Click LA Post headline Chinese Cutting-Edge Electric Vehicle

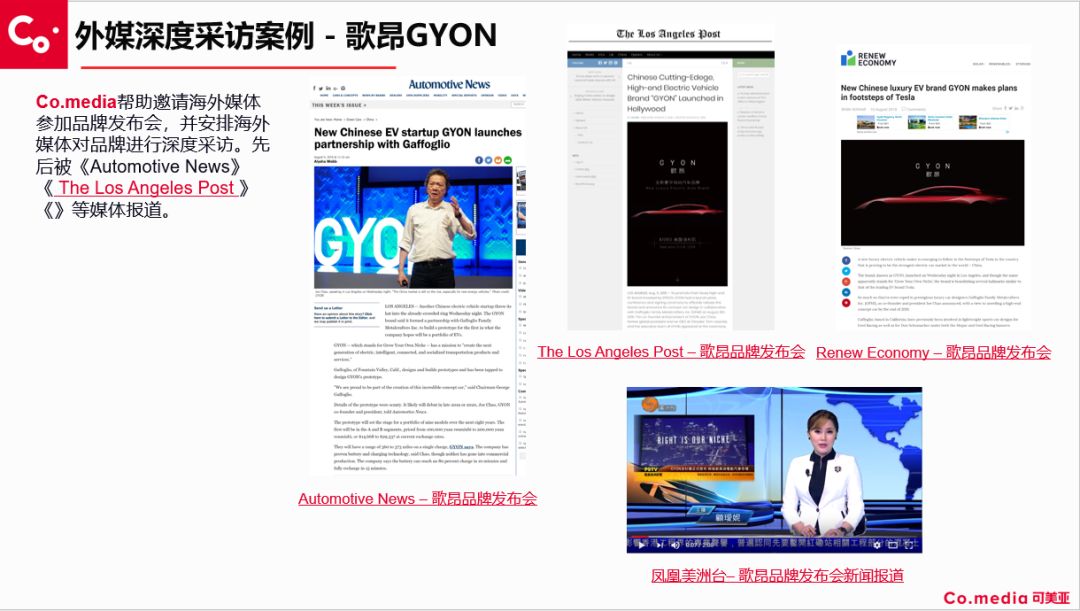tap(675, 93)
